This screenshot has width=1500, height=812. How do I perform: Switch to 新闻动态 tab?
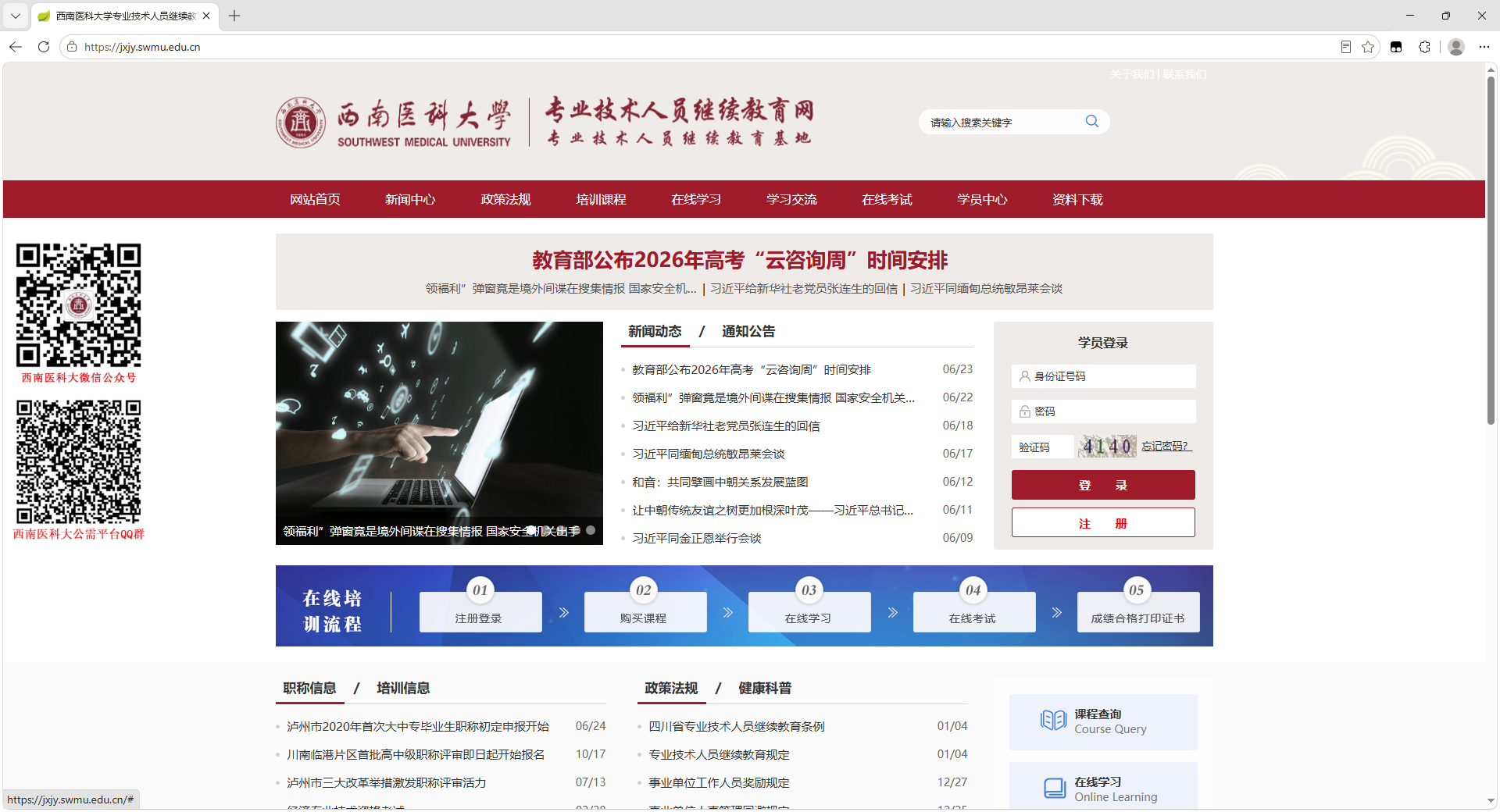[655, 331]
